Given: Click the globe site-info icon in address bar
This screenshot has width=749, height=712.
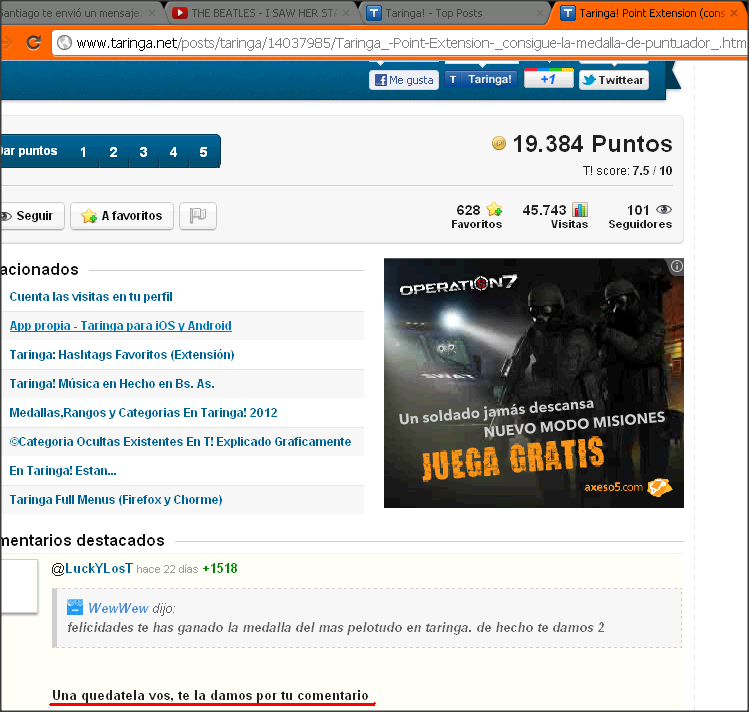Looking at the screenshot, I should [x=64, y=43].
